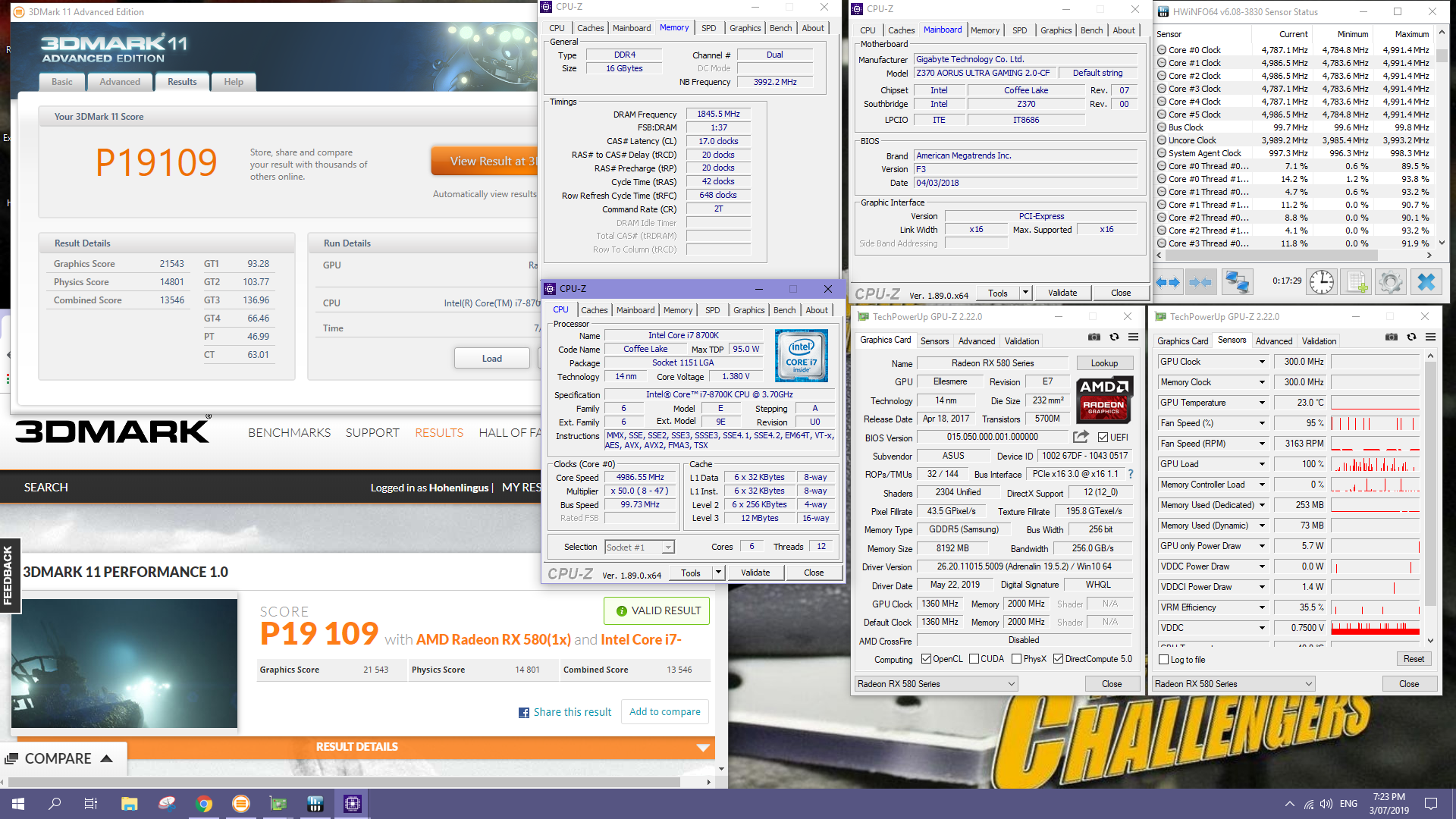Click Validate in front CPU-Z window
This screenshot has width=1456, height=819.
755,573
